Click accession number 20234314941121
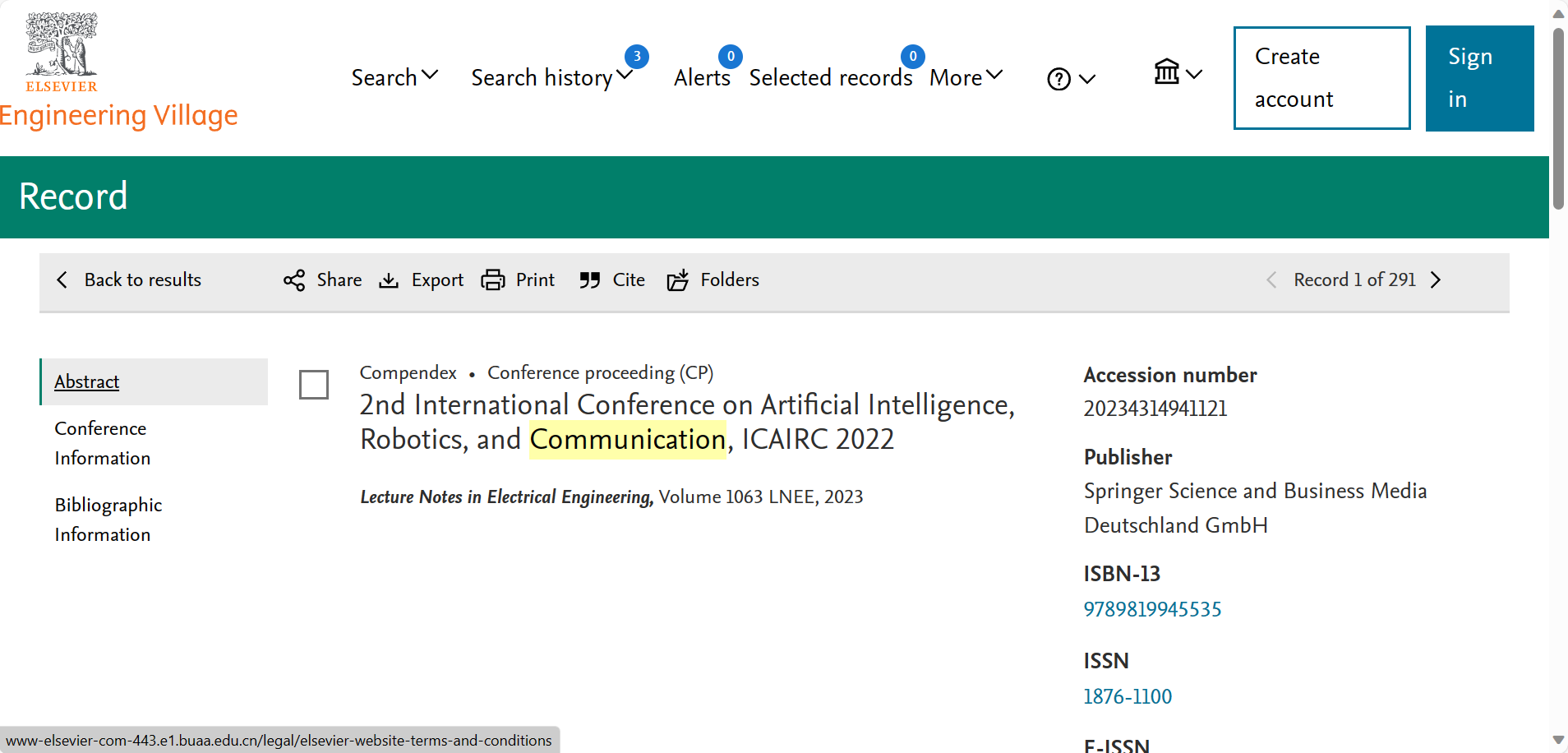The image size is (1568, 753). click(x=1155, y=409)
